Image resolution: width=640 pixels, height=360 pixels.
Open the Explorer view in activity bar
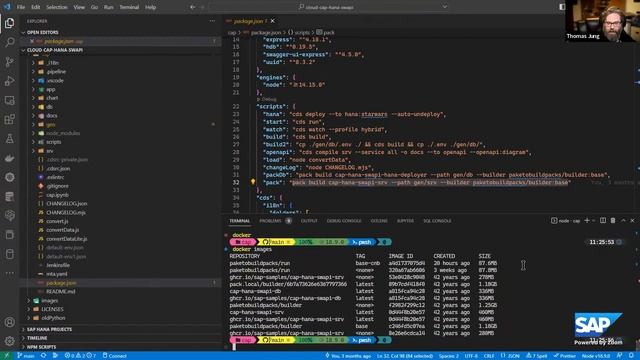(x=9, y=23)
